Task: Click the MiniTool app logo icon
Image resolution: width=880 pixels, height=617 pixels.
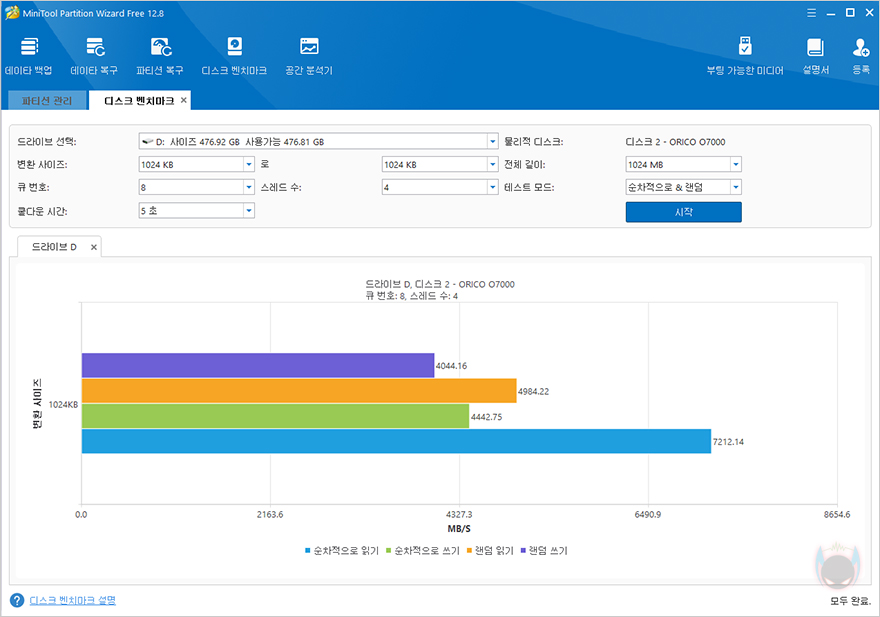Action: pyautogui.click(x=12, y=12)
